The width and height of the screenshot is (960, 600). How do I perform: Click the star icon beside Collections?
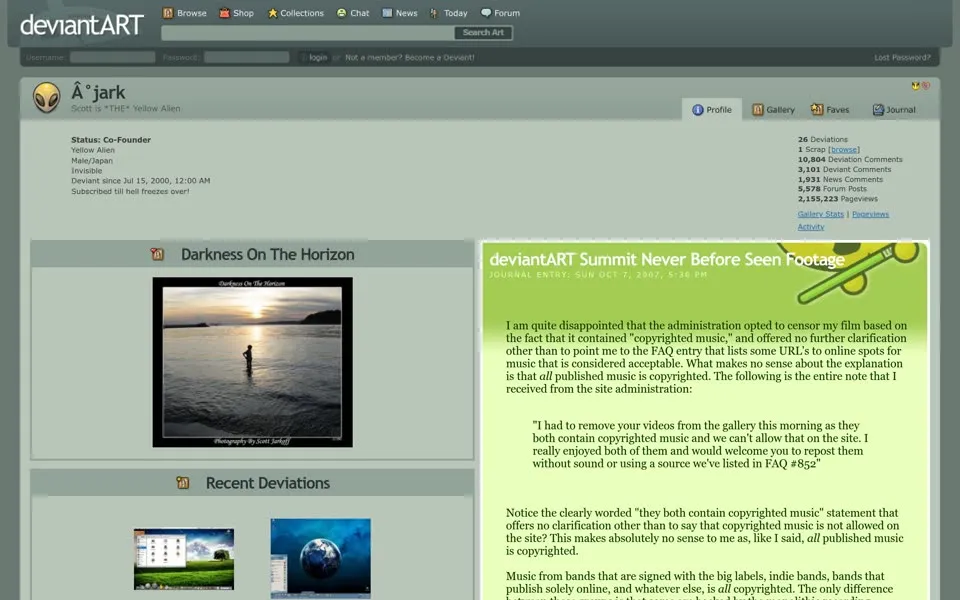pos(272,13)
